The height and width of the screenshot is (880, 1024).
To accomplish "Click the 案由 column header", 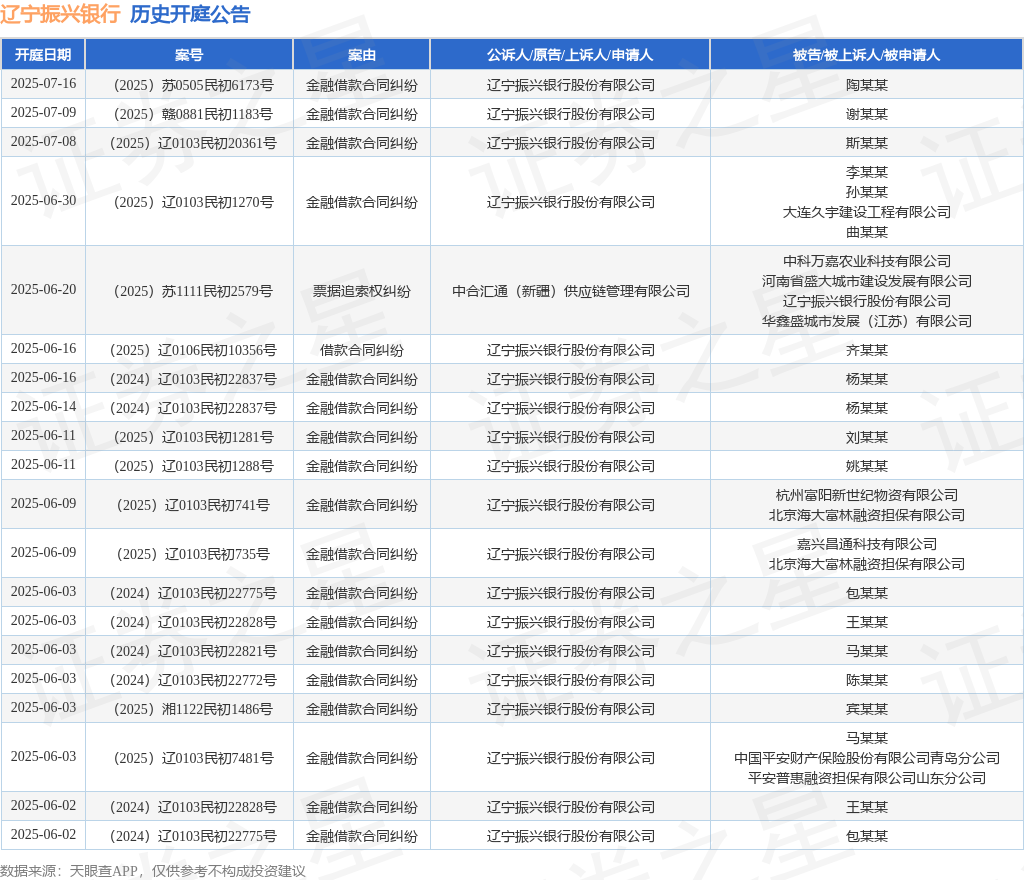I will click(362, 55).
